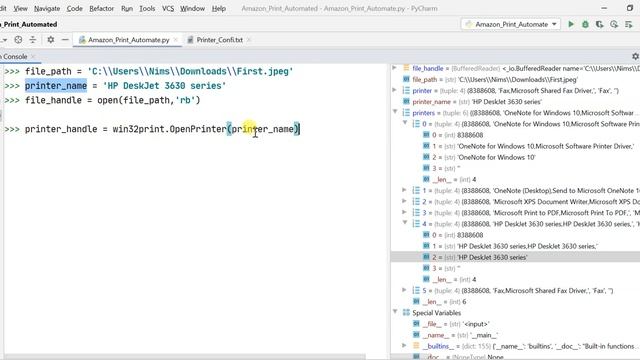Open Amazon_Print_Automate run configuration dropdown
Viewport: 640px width, 360px height.
click(x=511, y=24)
